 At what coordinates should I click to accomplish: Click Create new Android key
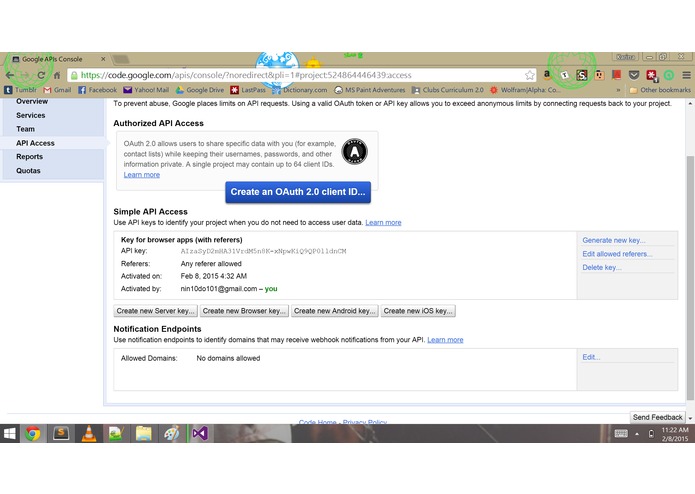point(335,311)
